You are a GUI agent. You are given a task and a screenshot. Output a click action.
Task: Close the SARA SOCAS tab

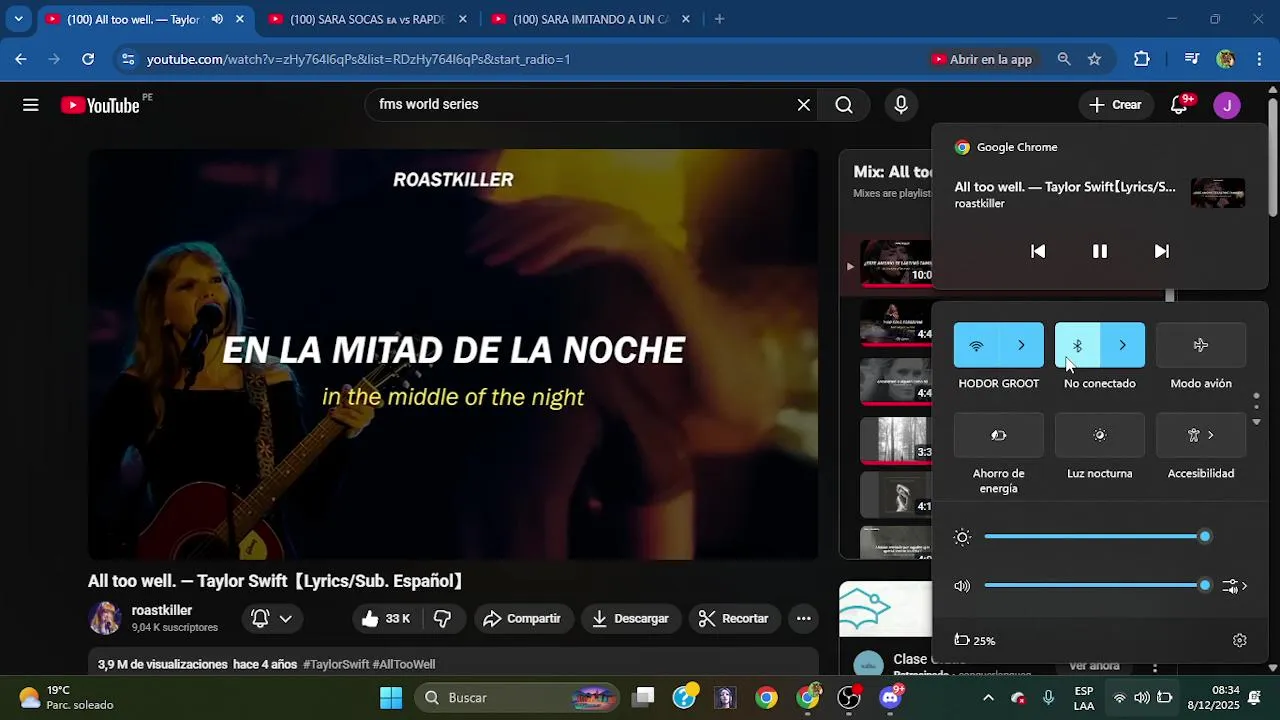(462, 19)
